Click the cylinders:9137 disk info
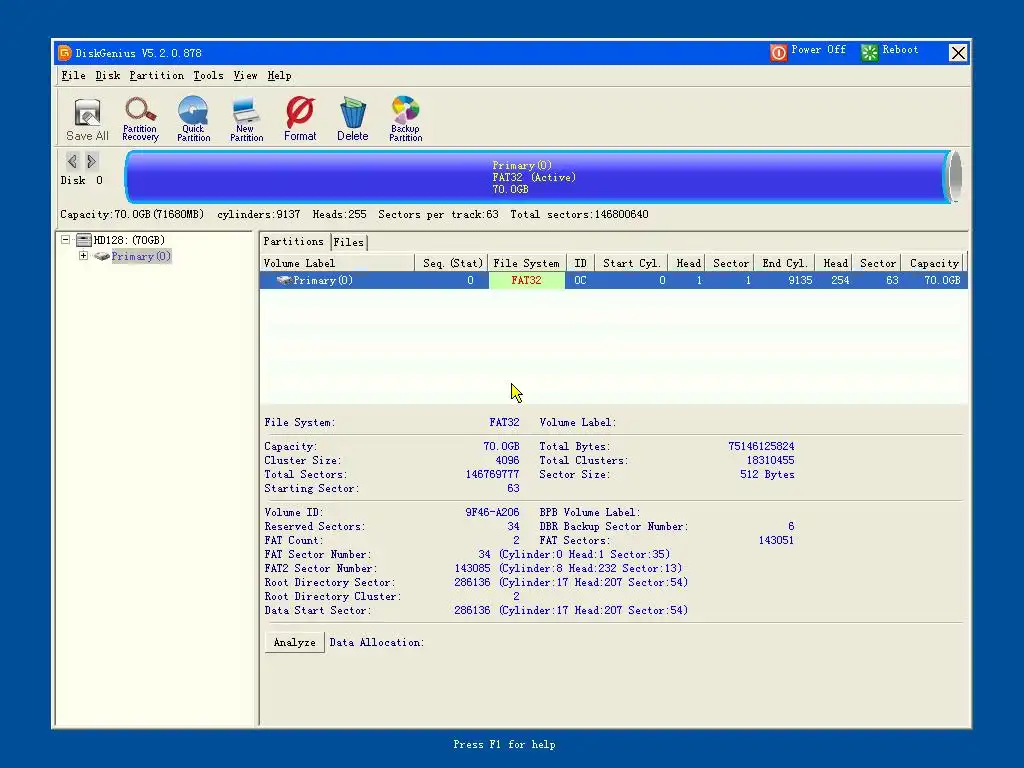Viewport: 1024px width, 768px height. click(x=259, y=215)
